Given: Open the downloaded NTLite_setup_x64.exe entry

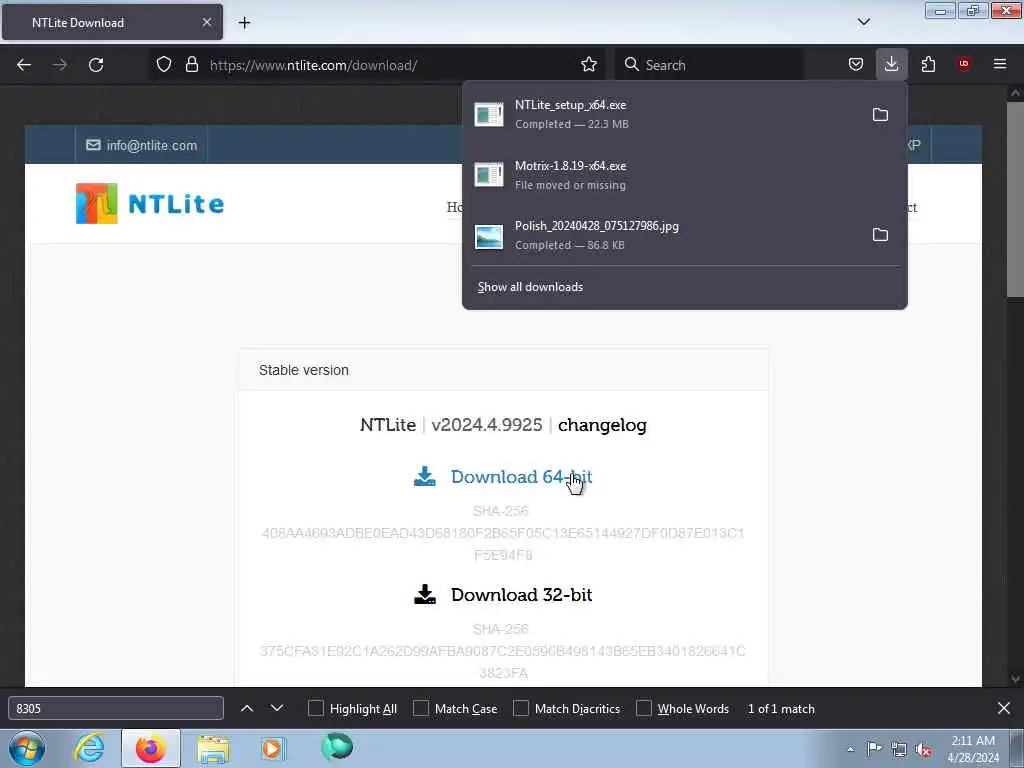Looking at the screenshot, I should 666,114.
